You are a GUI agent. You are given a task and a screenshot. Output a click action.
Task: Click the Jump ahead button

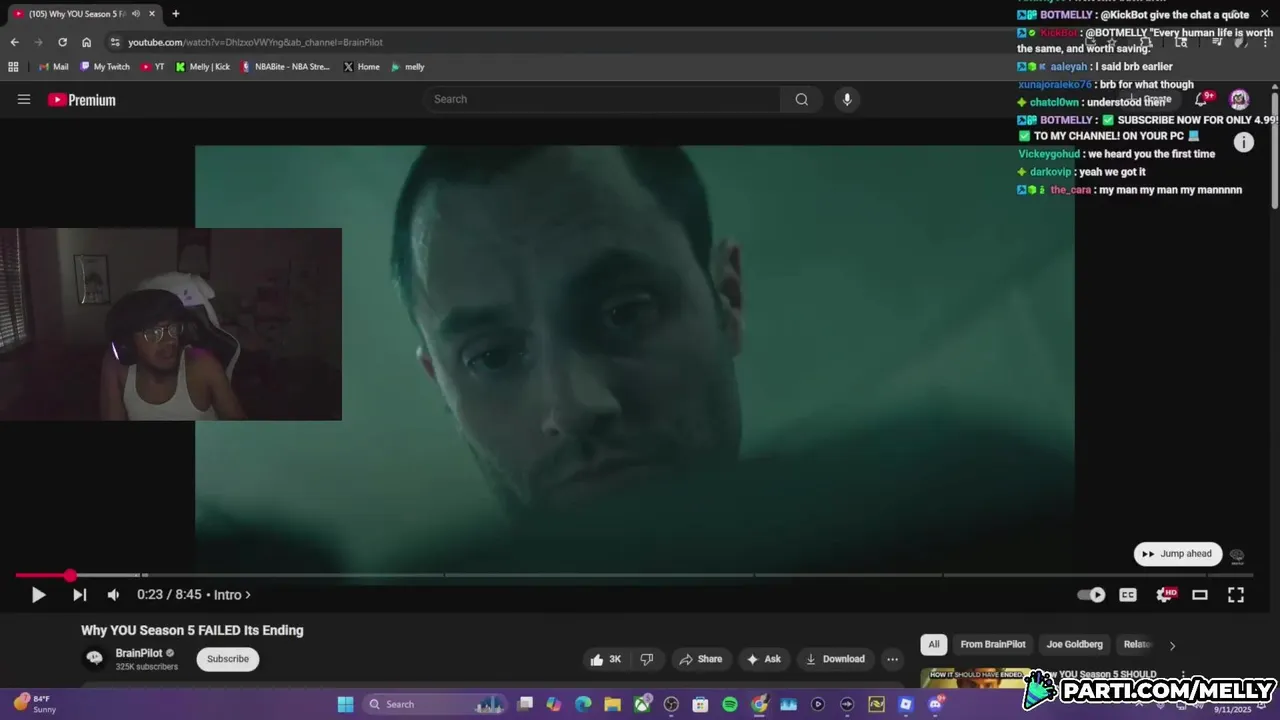click(1178, 554)
